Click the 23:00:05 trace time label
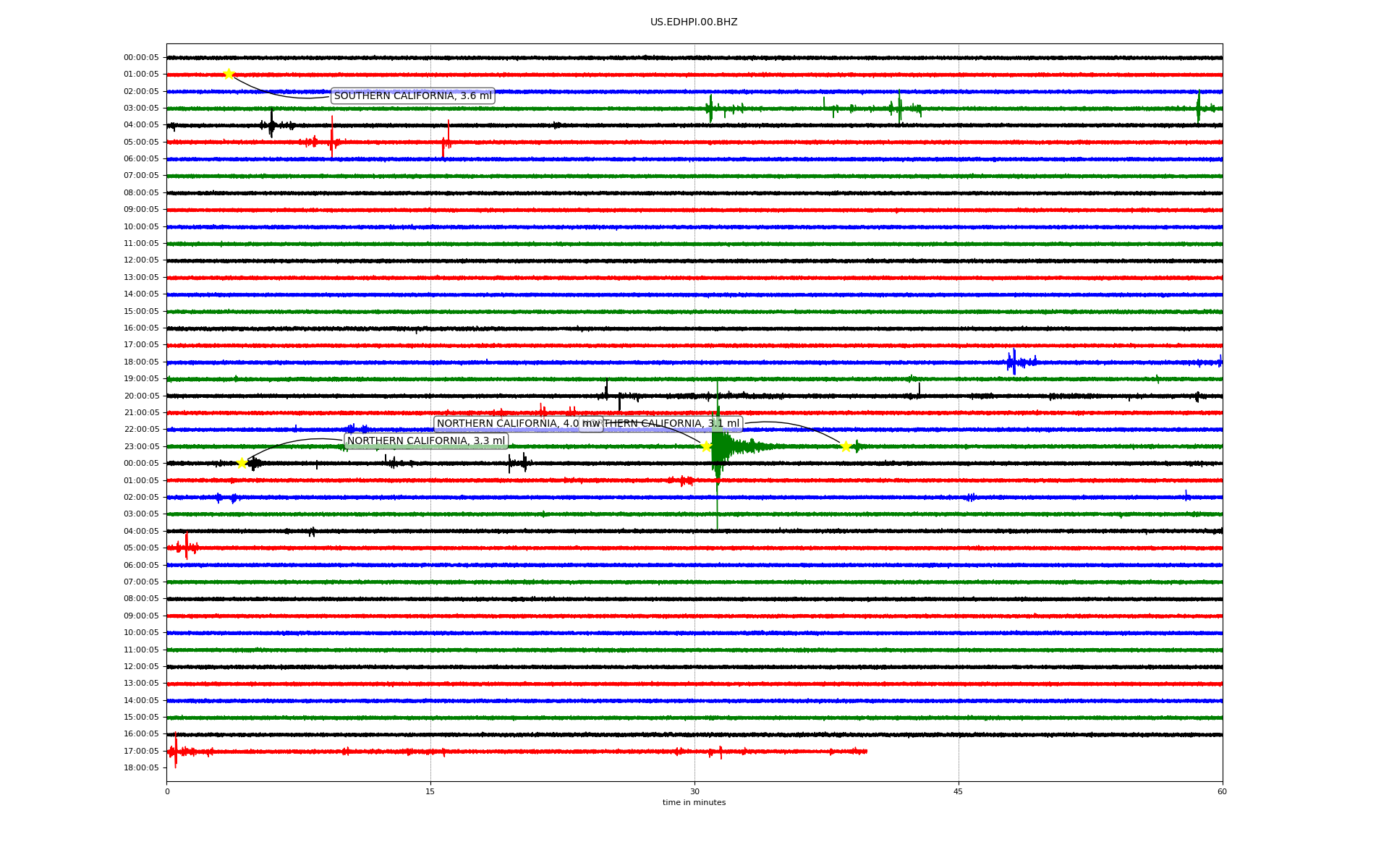1389x868 pixels. click(x=141, y=447)
